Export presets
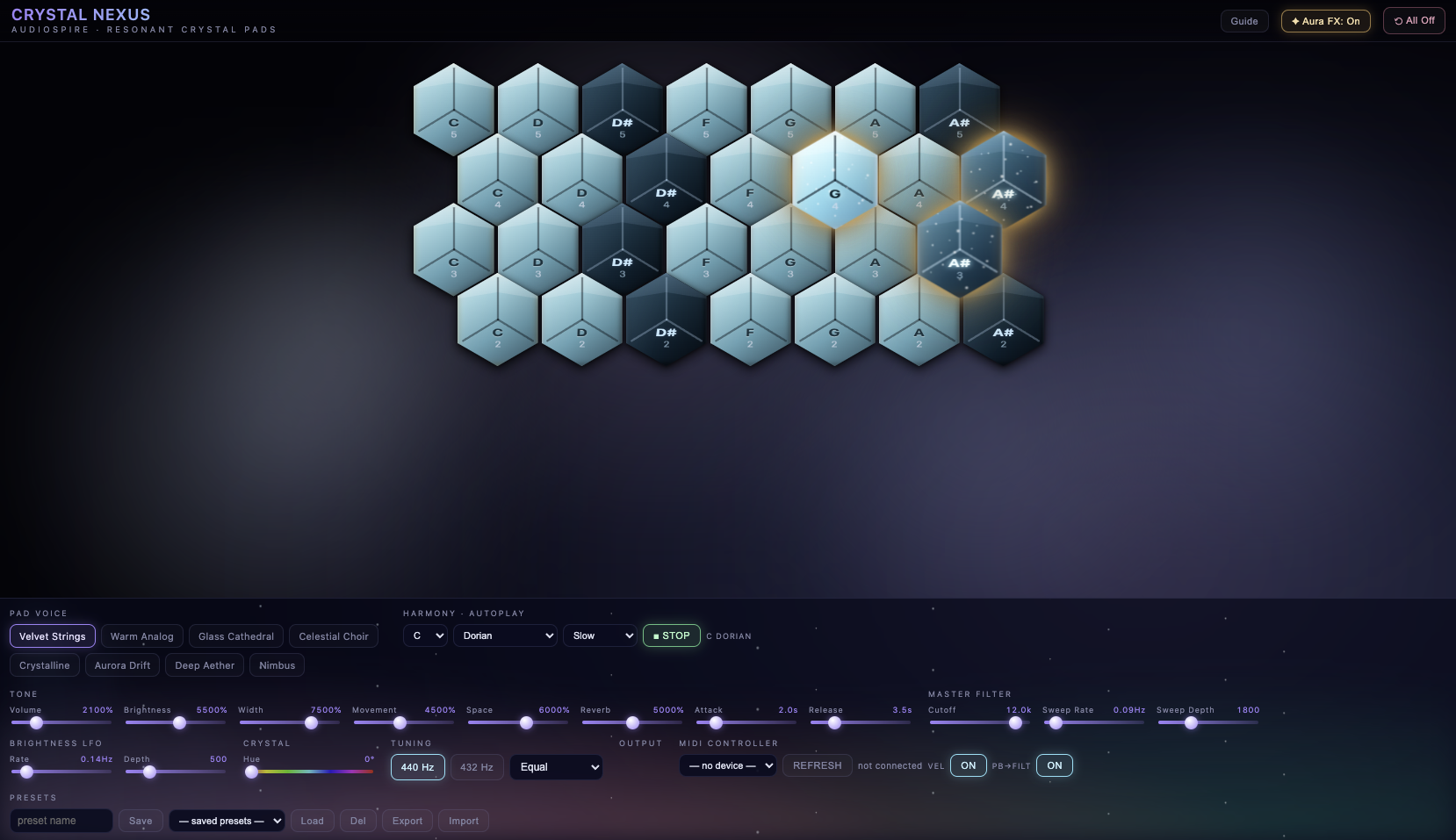 coord(407,821)
